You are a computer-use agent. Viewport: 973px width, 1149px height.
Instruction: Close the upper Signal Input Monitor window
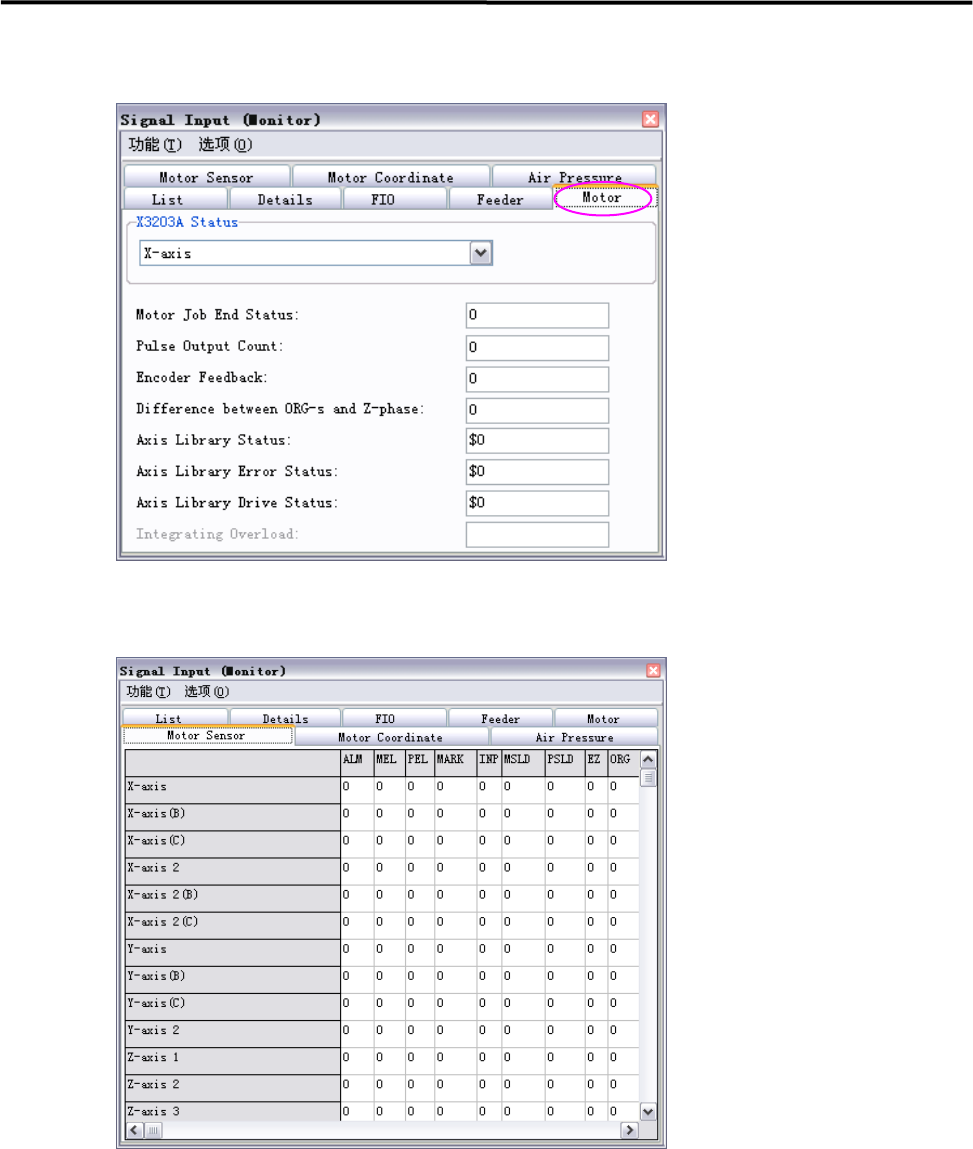650,119
